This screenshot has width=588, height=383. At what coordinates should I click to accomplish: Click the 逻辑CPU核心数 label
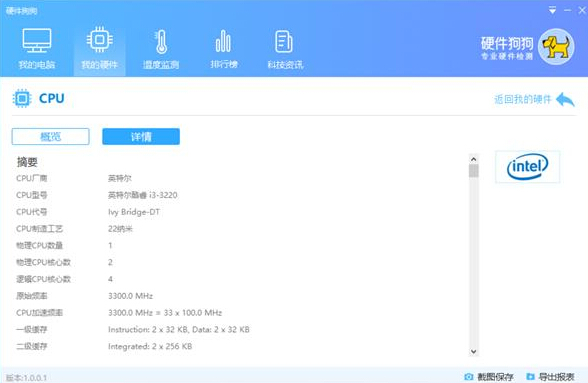[43, 279]
